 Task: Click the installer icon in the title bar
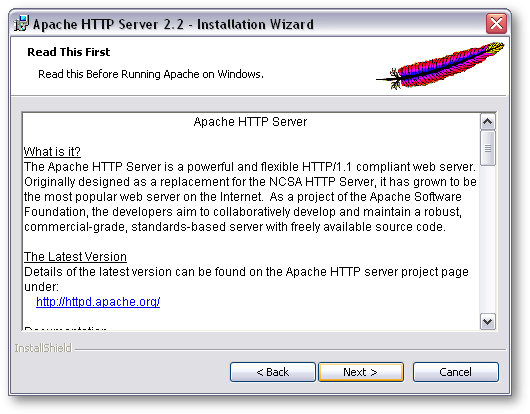[21, 23]
